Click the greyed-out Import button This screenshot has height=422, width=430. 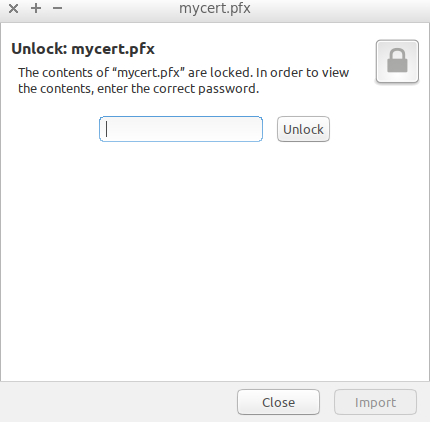[375, 402]
